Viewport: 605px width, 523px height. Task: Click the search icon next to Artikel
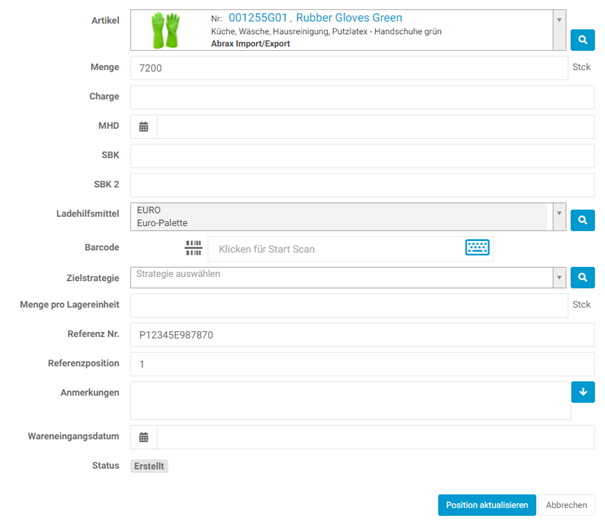tap(582, 40)
